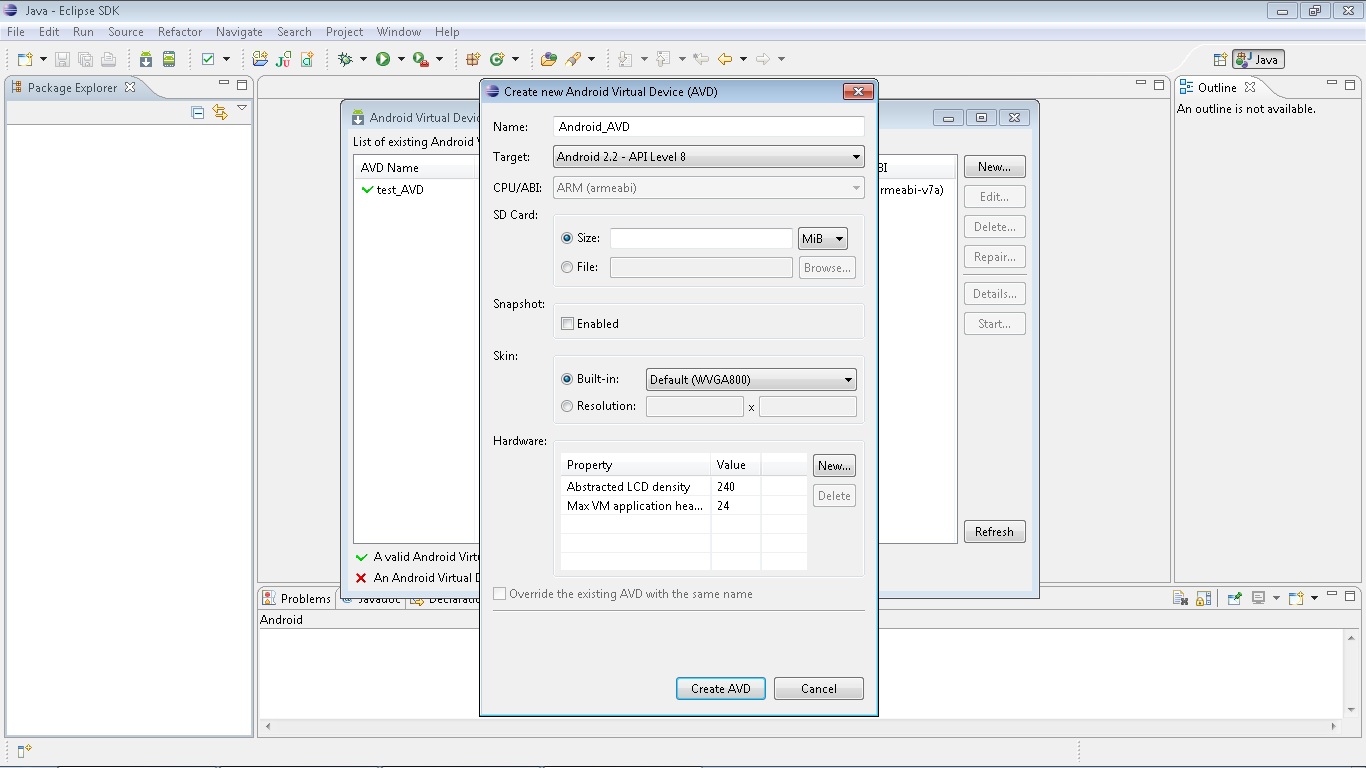Viewport: 1366px width, 768px height.
Task: Click the Pin Console icon
Action: click(1235, 598)
